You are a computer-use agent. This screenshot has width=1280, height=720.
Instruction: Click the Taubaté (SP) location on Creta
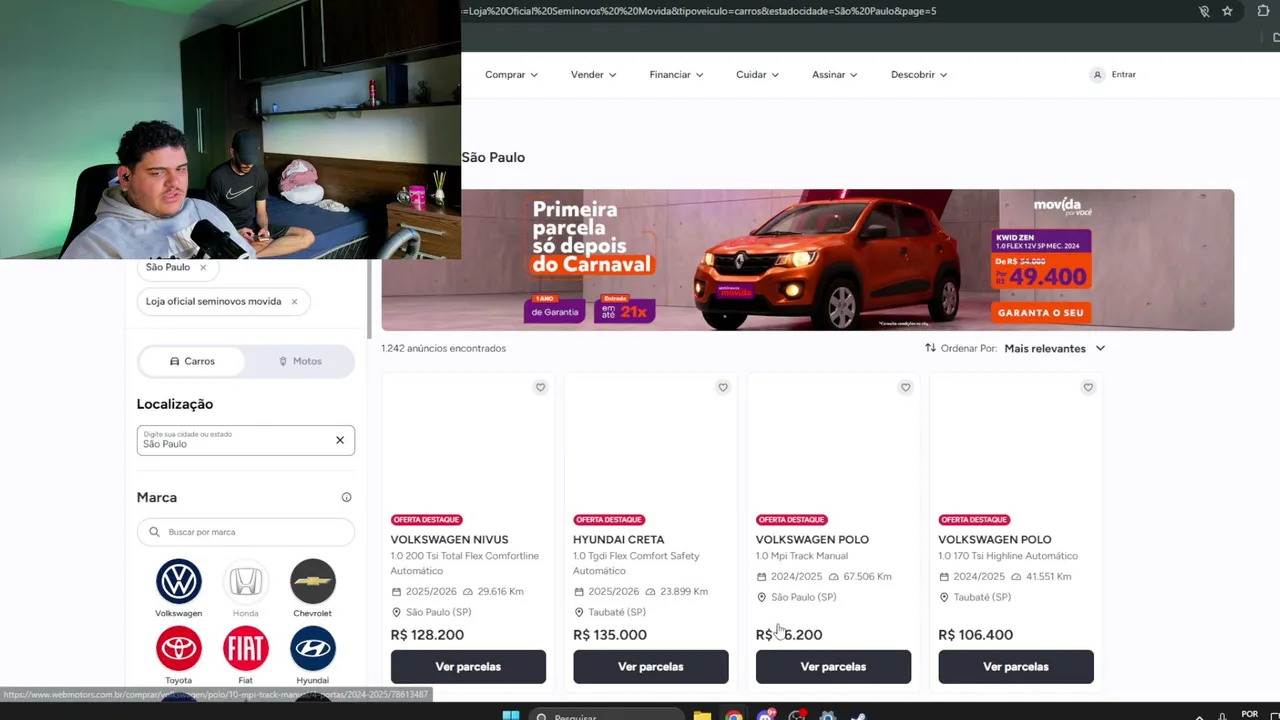point(617,612)
